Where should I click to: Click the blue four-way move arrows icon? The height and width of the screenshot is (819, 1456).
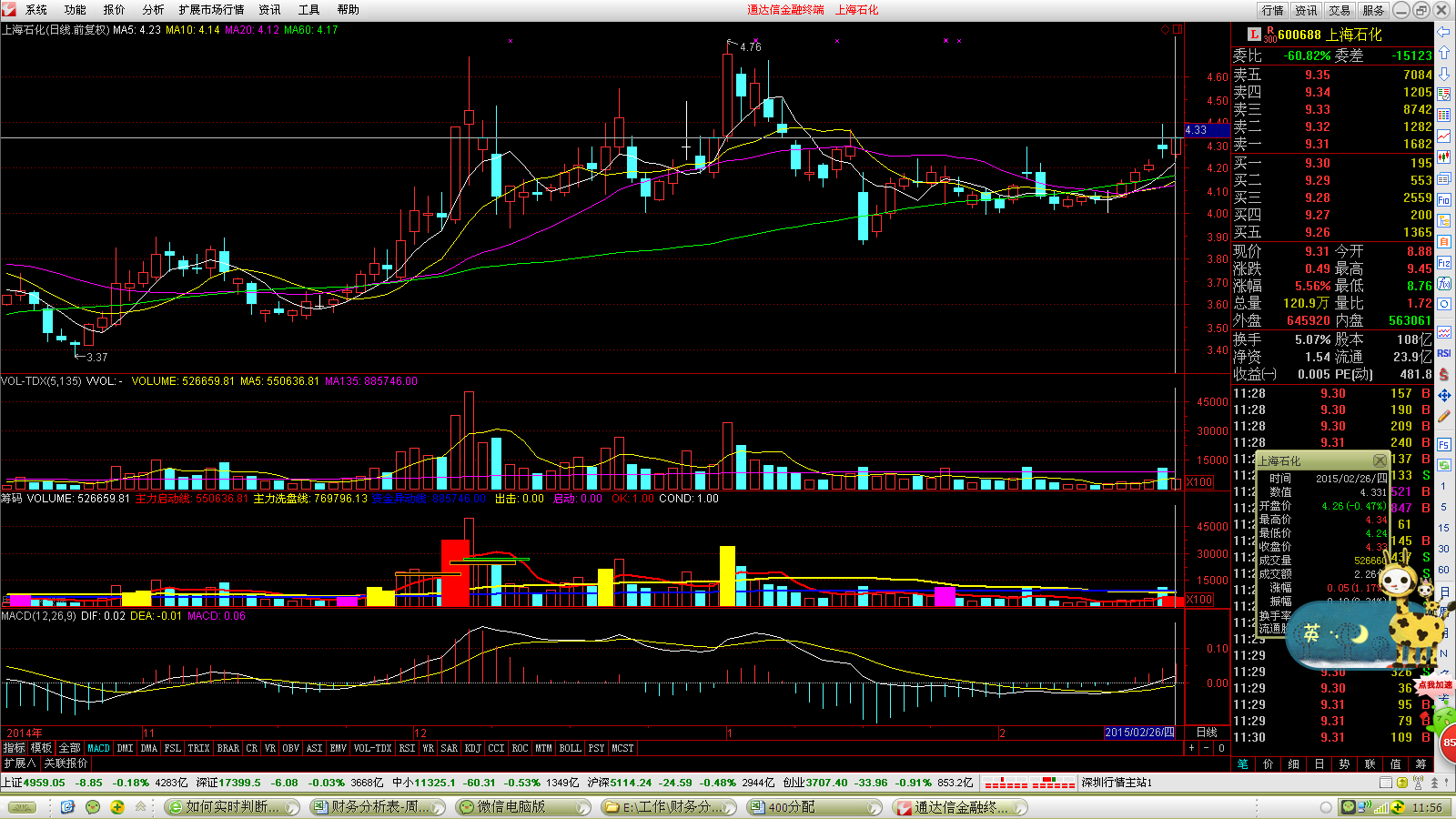pos(1444,395)
